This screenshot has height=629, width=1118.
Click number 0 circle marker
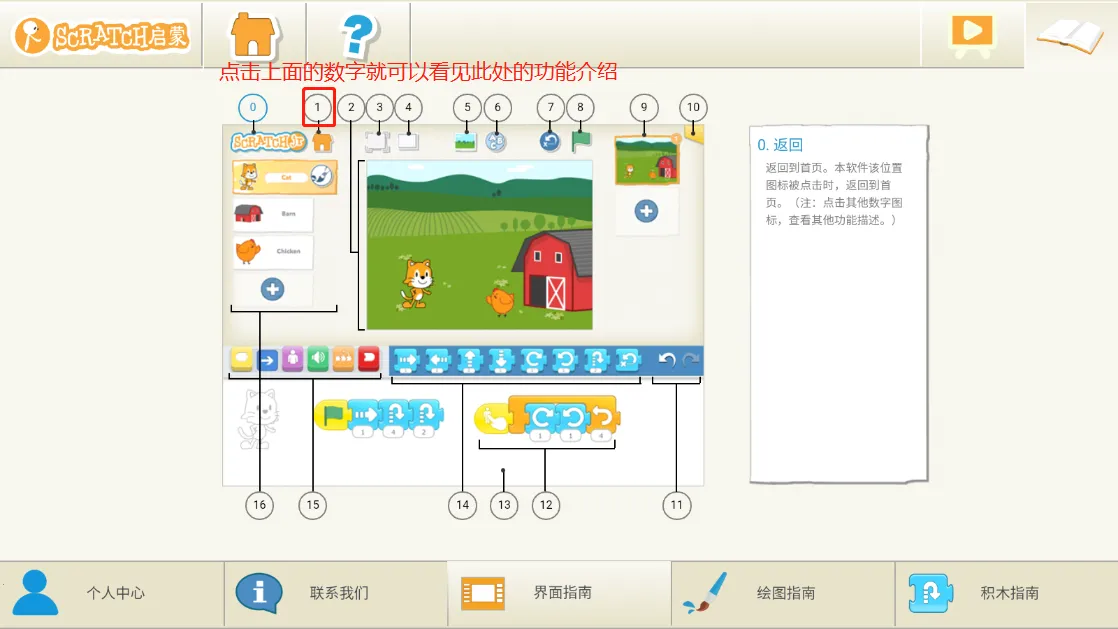pos(253,107)
